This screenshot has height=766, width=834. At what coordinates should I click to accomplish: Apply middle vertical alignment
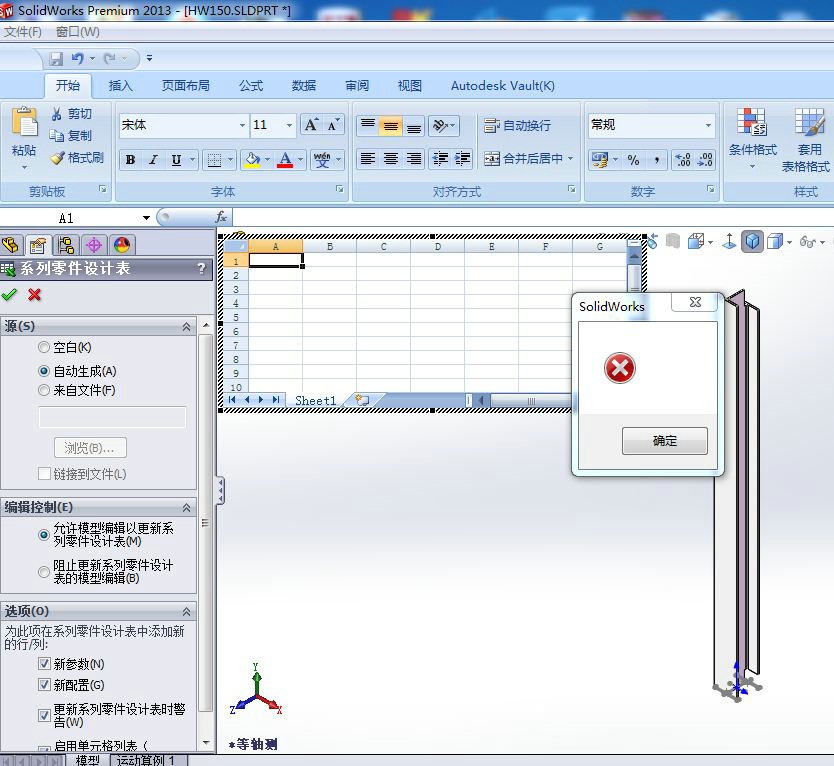(390, 126)
